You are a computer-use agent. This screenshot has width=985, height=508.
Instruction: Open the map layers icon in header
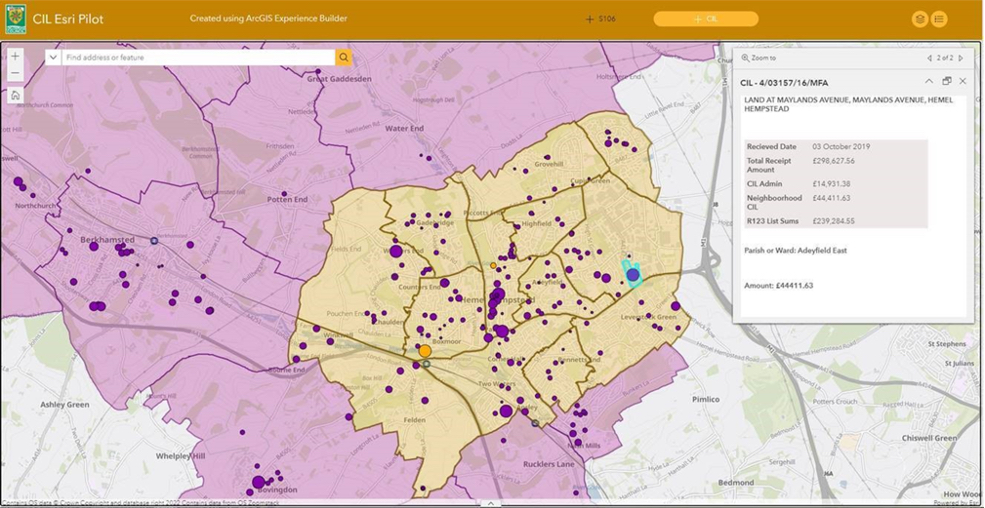919,19
